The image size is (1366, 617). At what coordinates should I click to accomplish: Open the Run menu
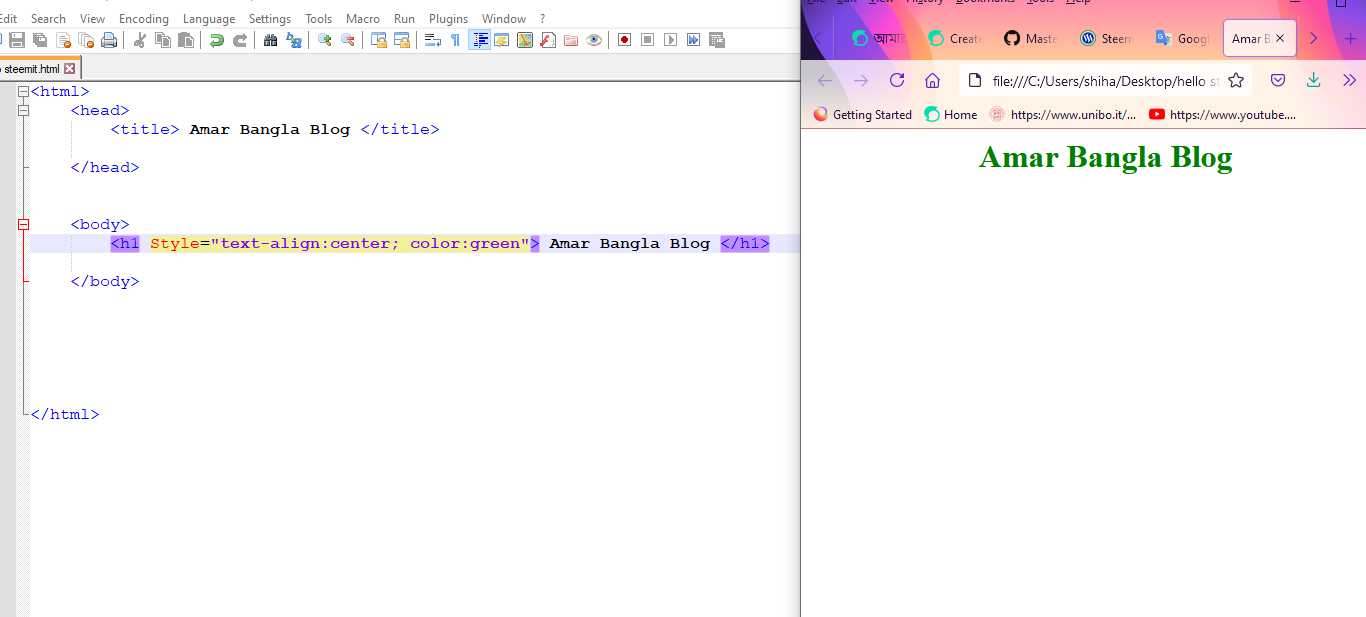pyautogui.click(x=404, y=19)
